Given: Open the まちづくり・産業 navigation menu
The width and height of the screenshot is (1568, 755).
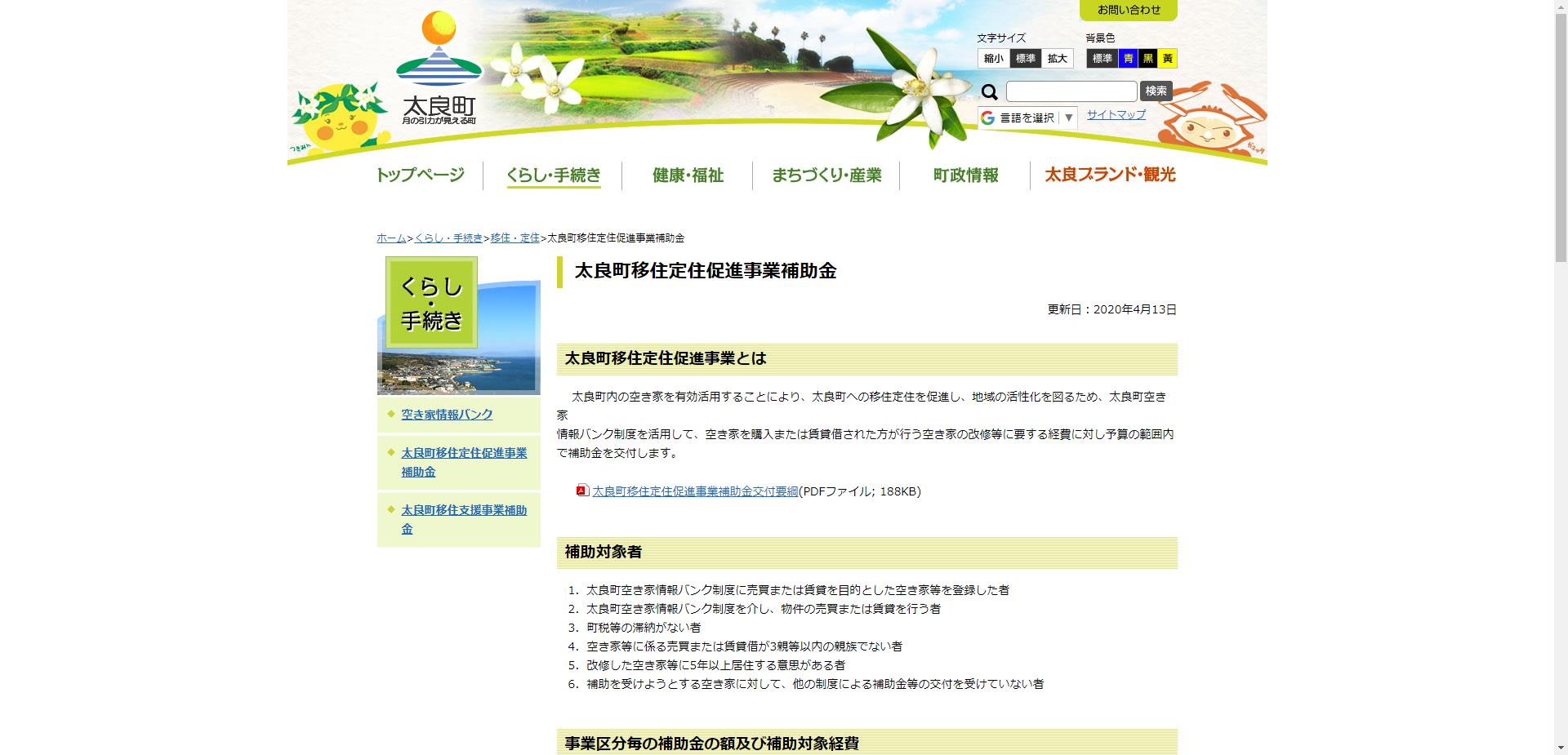Looking at the screenshot, I should tap(827, 175).
